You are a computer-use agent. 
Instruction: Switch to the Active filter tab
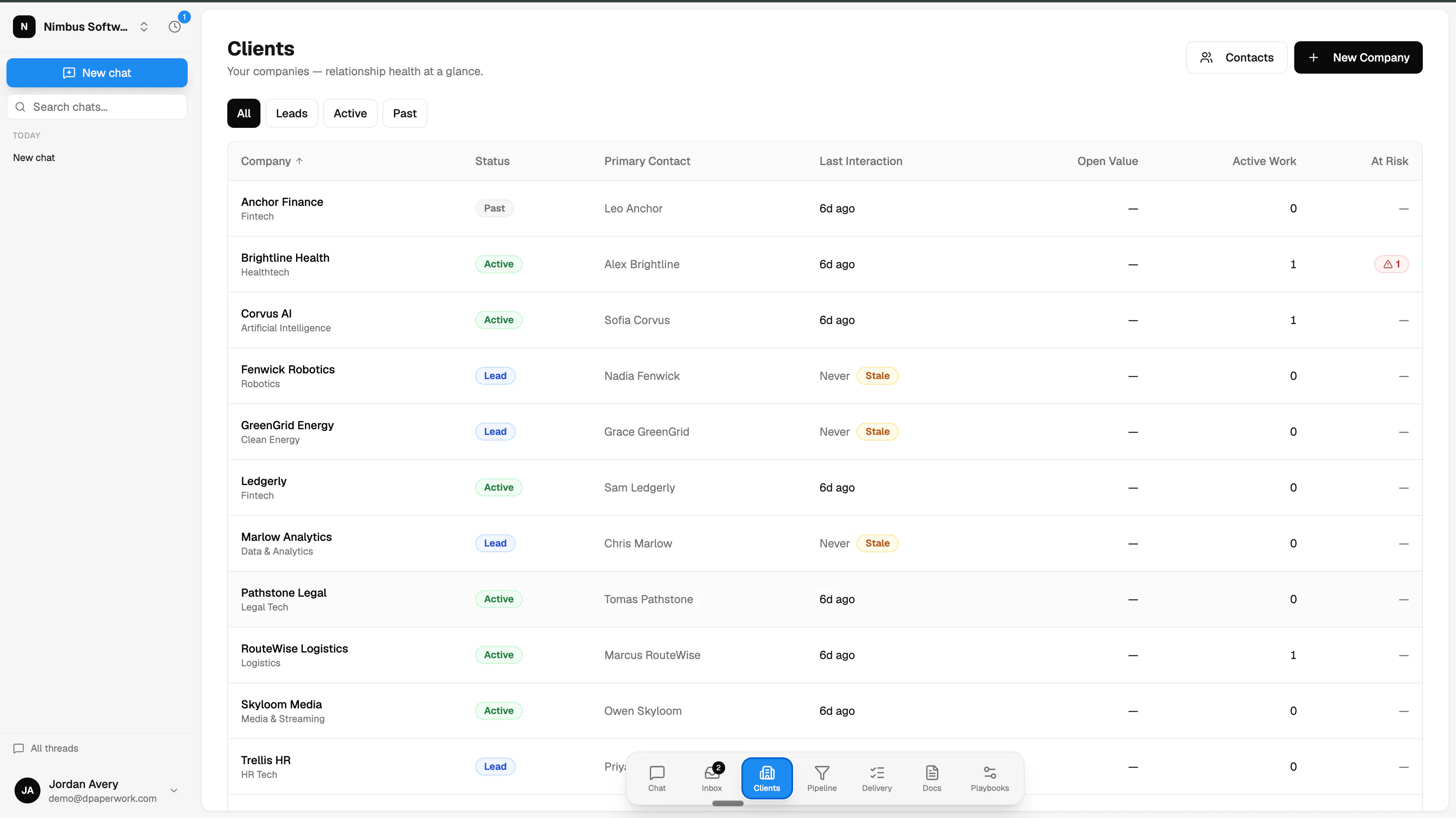350,113
